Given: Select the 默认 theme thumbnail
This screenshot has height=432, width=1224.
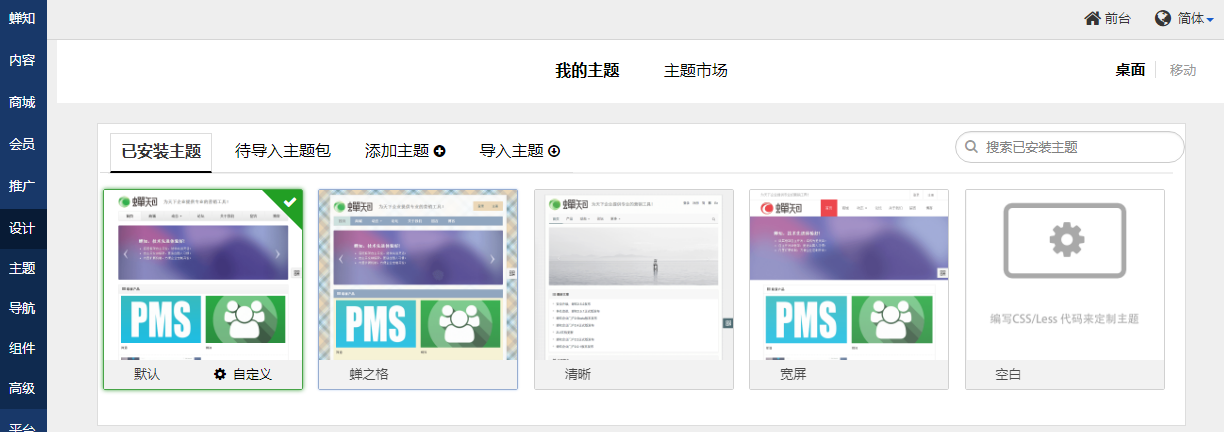Looking at the screenshot, I should tap(203, 275).
